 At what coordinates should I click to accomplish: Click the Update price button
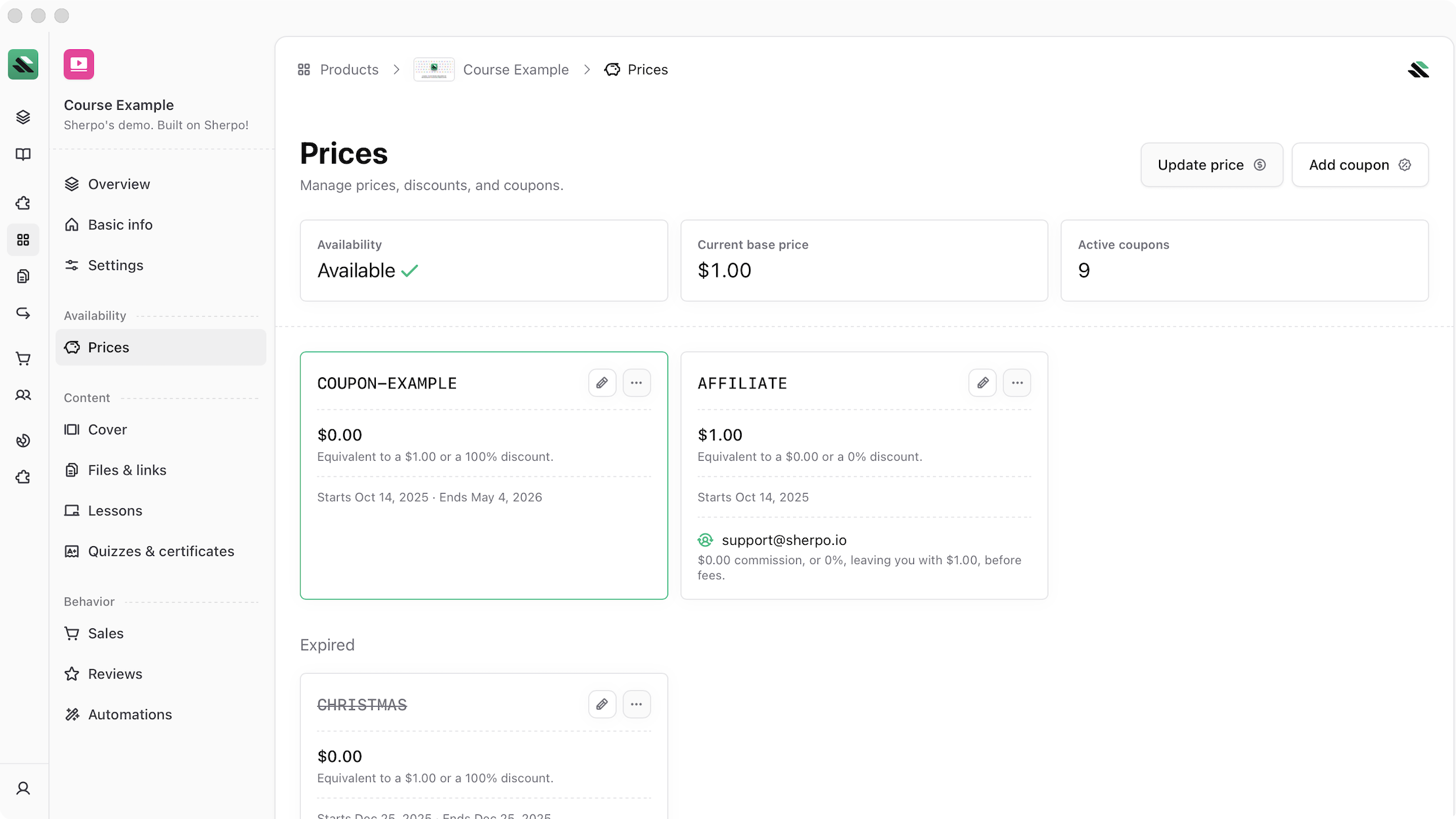pos(1211,165)
